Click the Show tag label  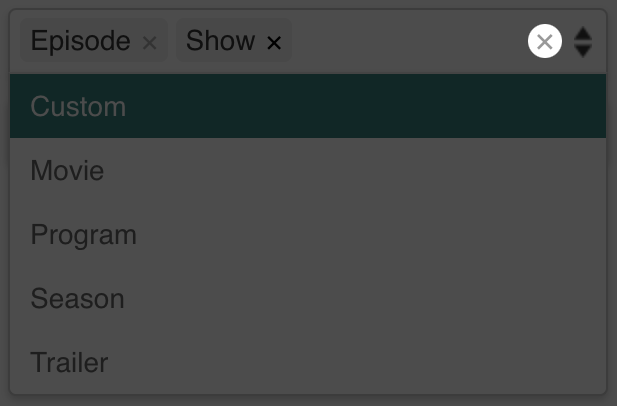coord(220,40)
